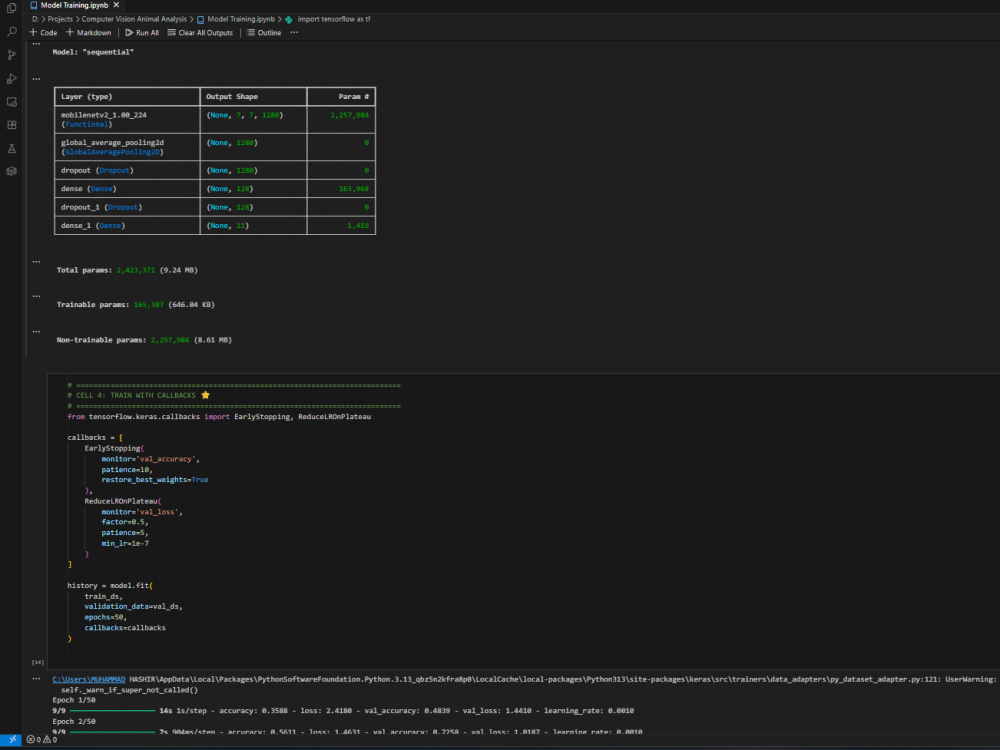The width and height of the screenshot is (1000, 750).
Task: Open Computer Vision Animal Analysis breadcrumb
Action: tap(134, 19)
